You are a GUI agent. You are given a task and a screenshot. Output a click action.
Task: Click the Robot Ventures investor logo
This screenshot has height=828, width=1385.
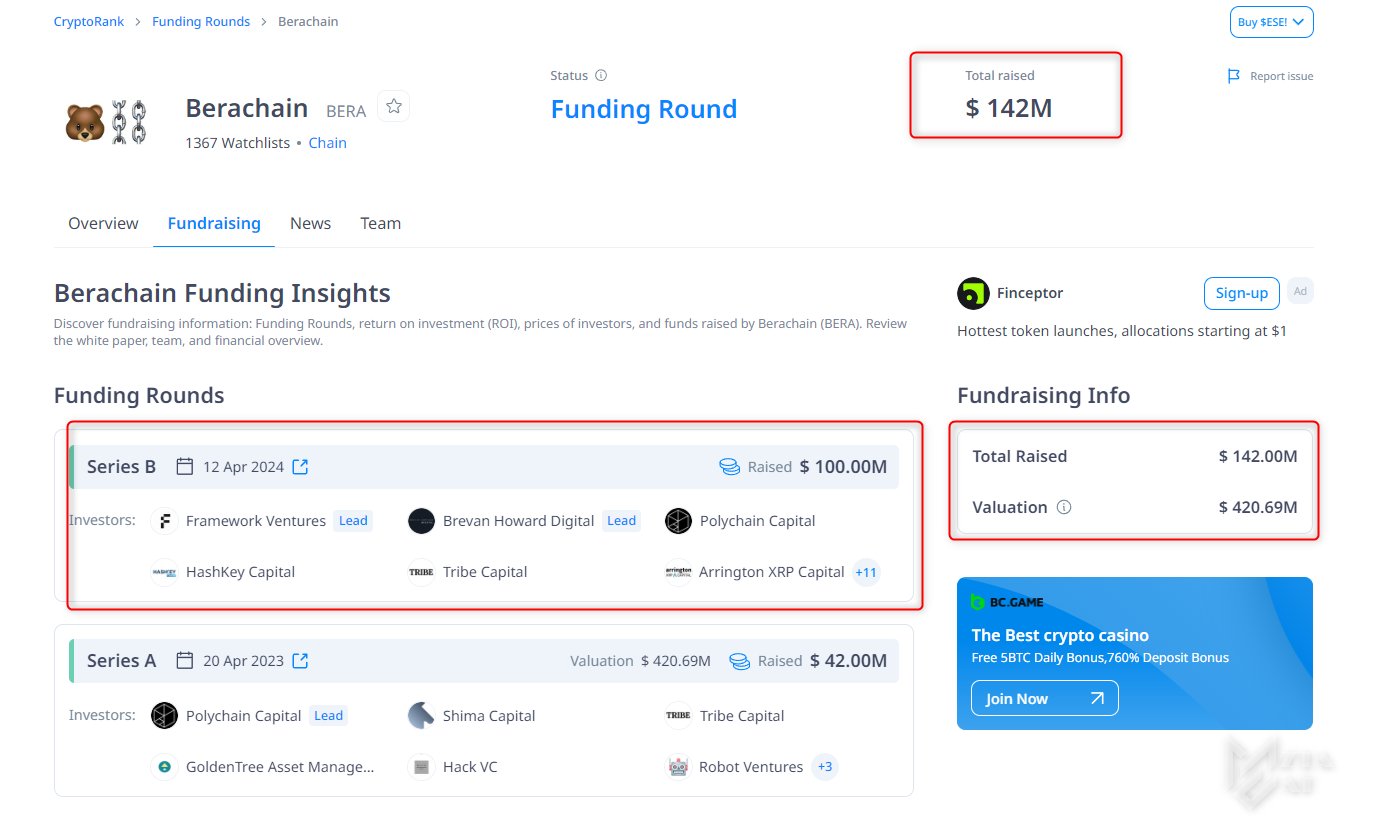pos(678,767)
